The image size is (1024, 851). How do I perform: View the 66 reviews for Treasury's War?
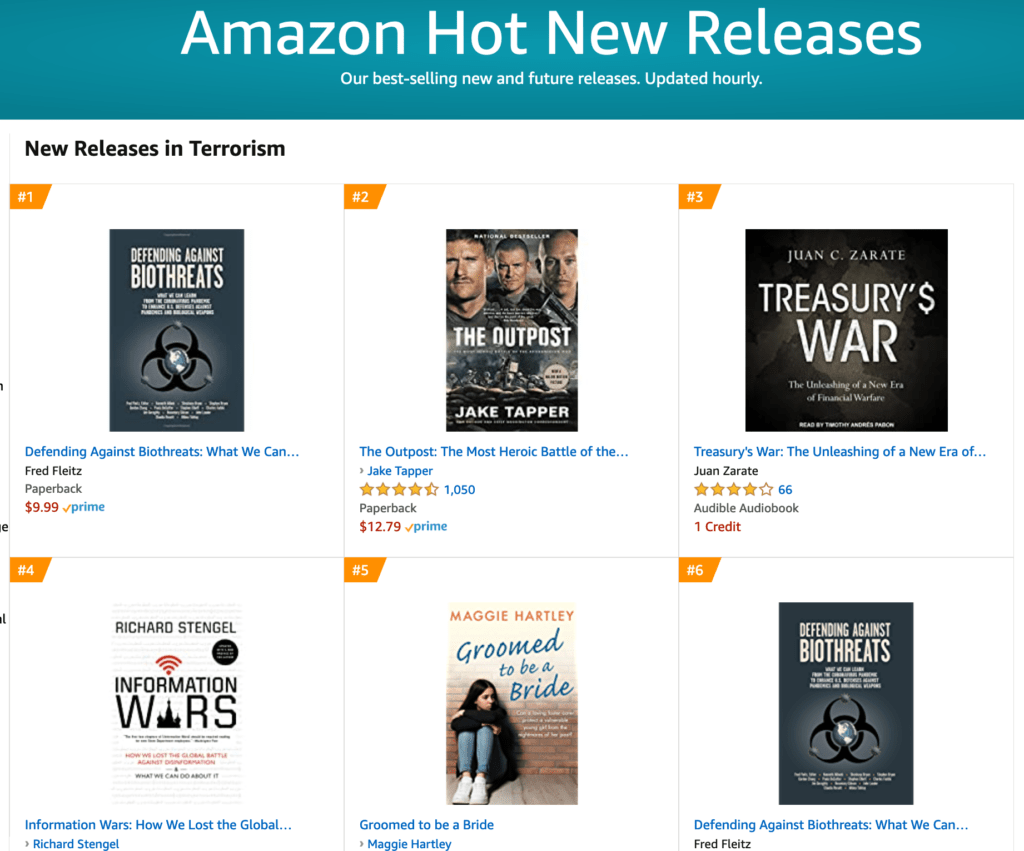coord(785,490)
